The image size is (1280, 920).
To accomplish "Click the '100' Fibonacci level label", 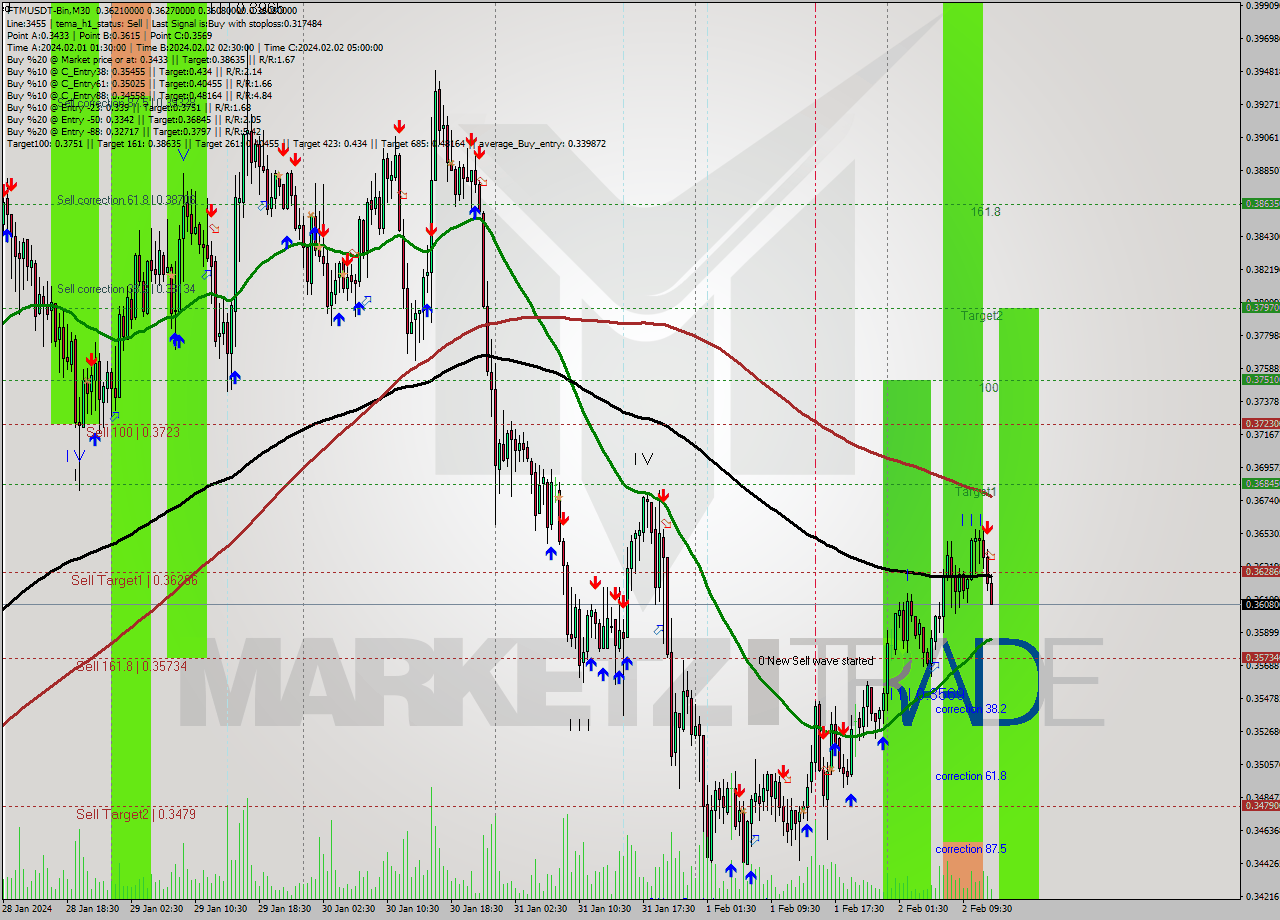I will (989, 387).
